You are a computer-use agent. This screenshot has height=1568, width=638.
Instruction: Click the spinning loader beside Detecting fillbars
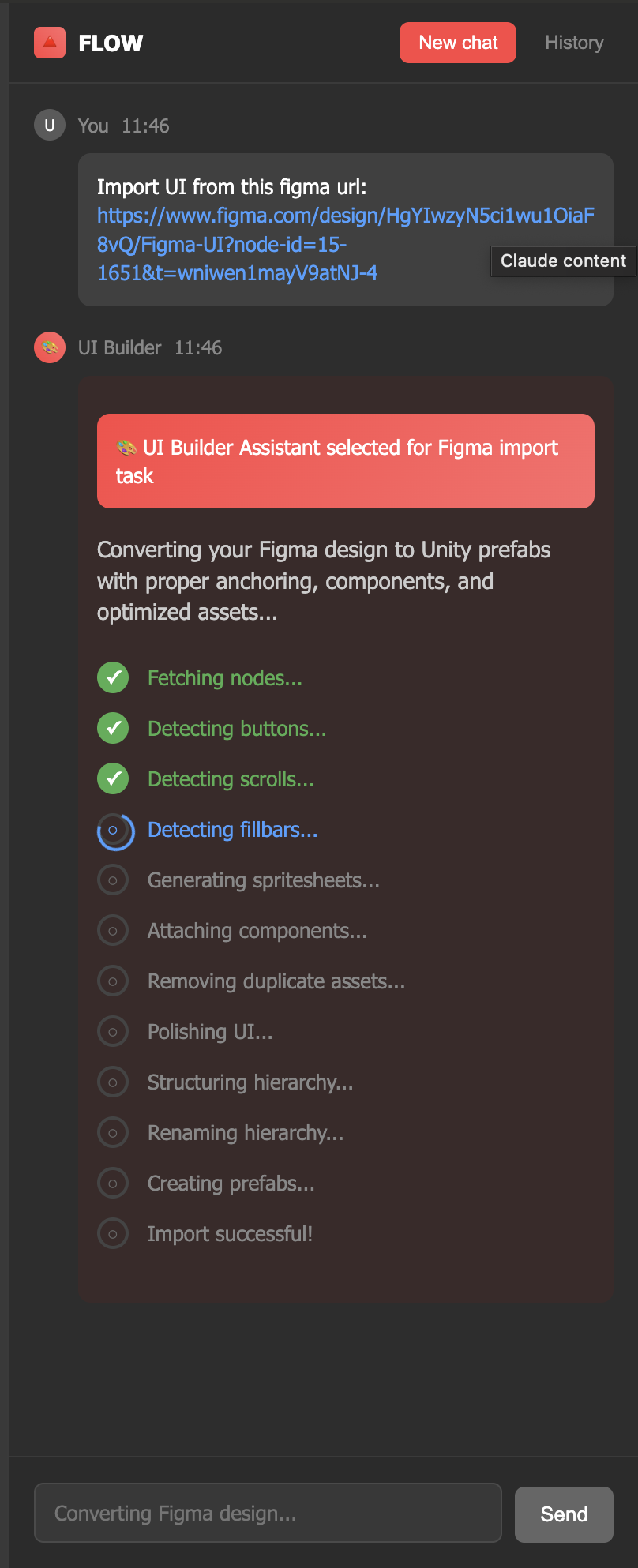coord(114,831)
